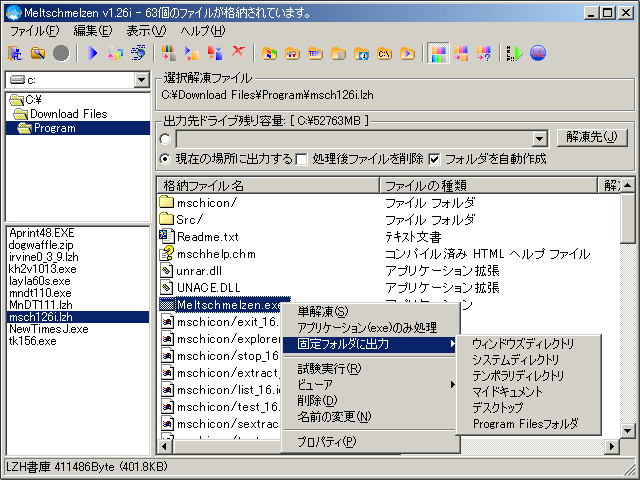
Task: Click the color bars with question mark icon
Action: [x=484, y=53]
